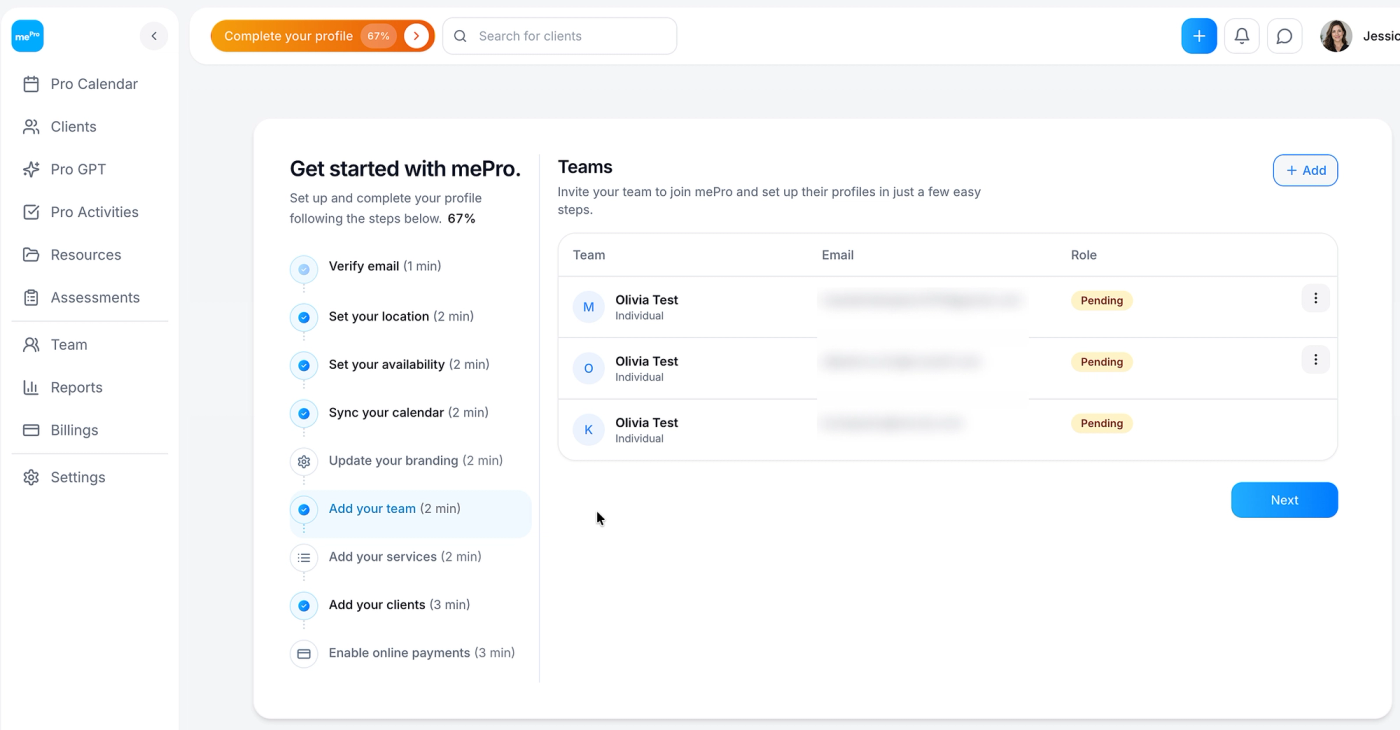The height and width of the screenshot is (730, 1400).
Task: Click the Complete your profile arrow icon
Action: click(417, 36)
